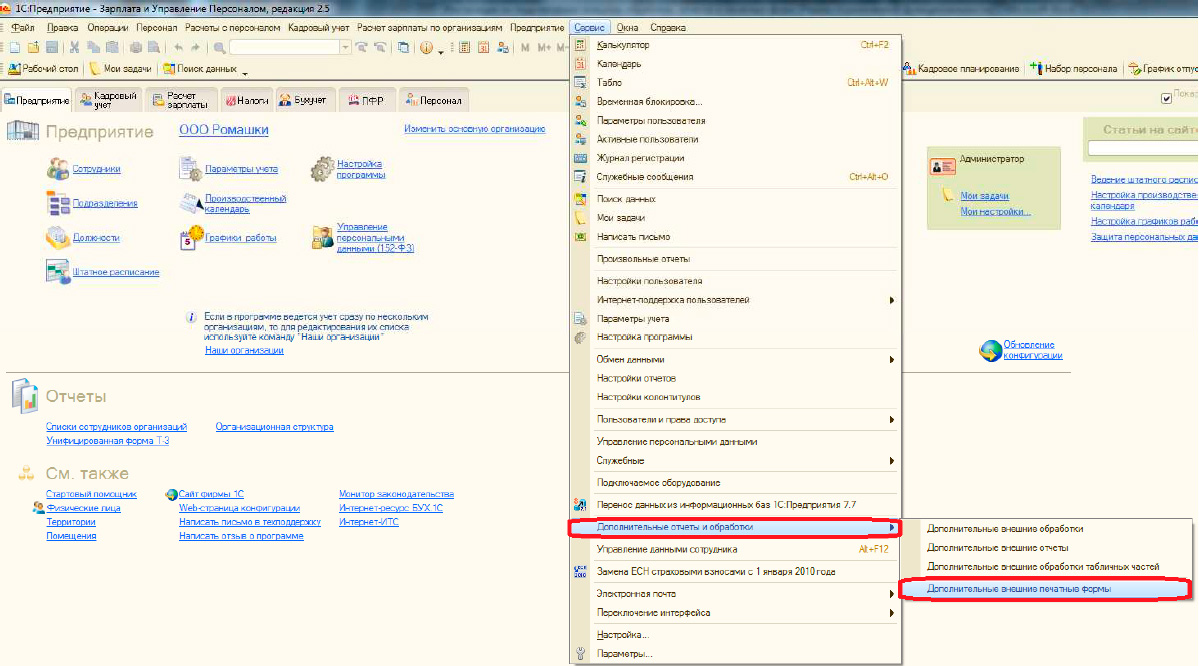Open the ООО Ромашки organization link

tap(223, 130)
